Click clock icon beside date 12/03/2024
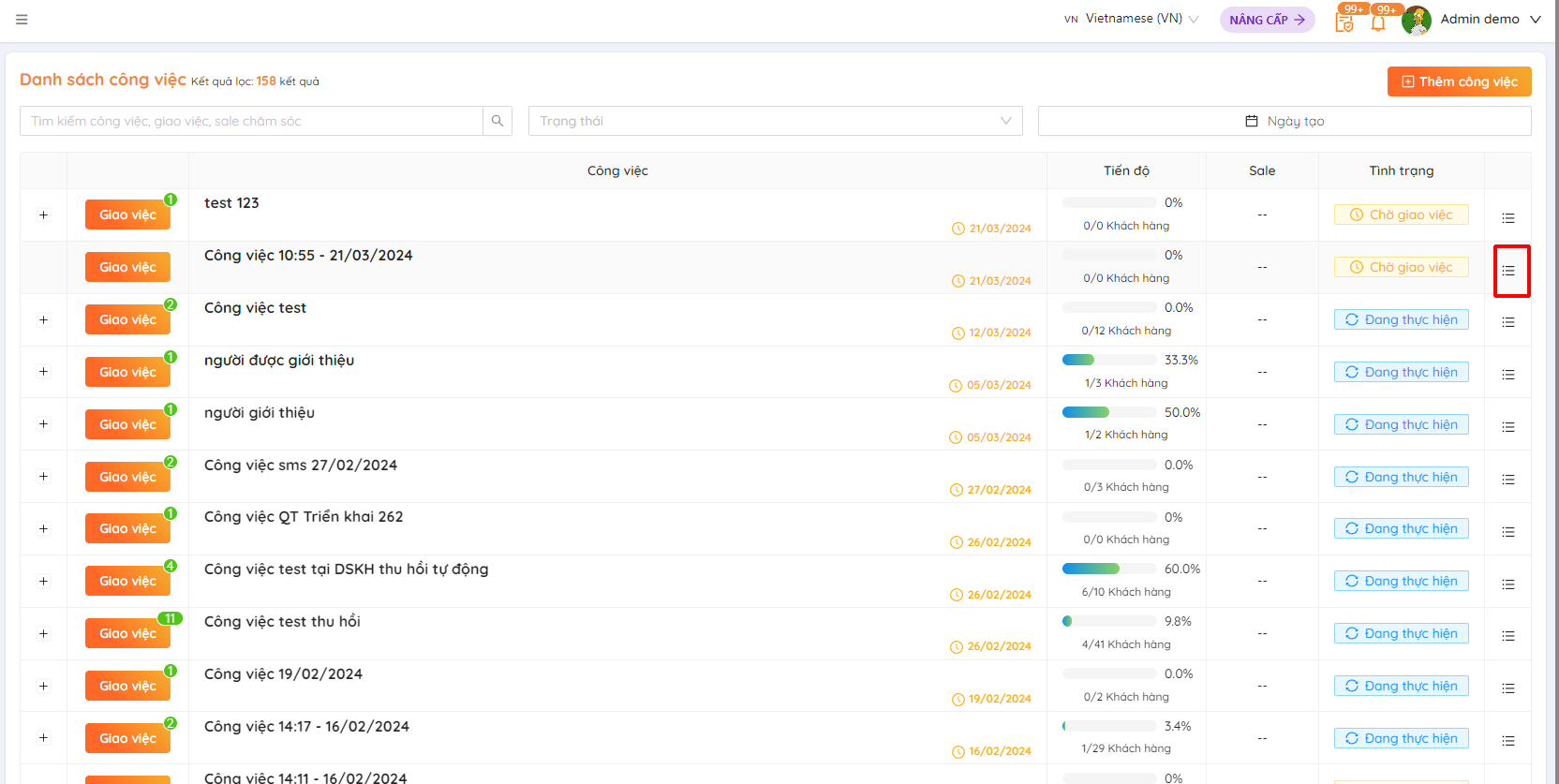 pos(958,333)
